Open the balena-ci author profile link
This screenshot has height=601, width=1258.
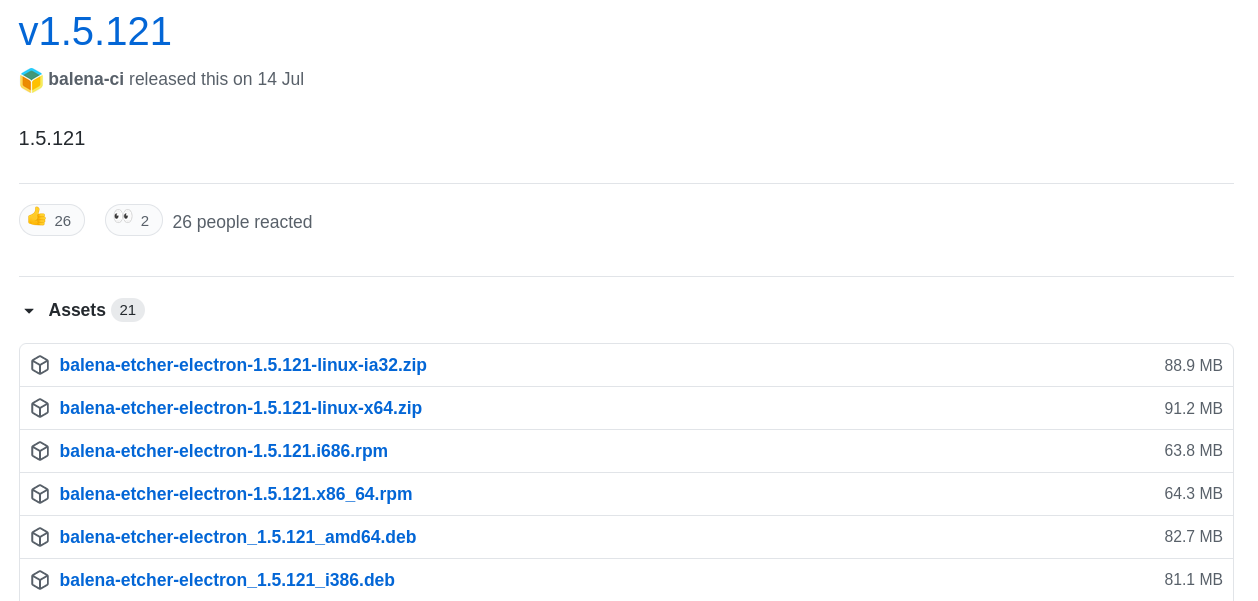86,79
